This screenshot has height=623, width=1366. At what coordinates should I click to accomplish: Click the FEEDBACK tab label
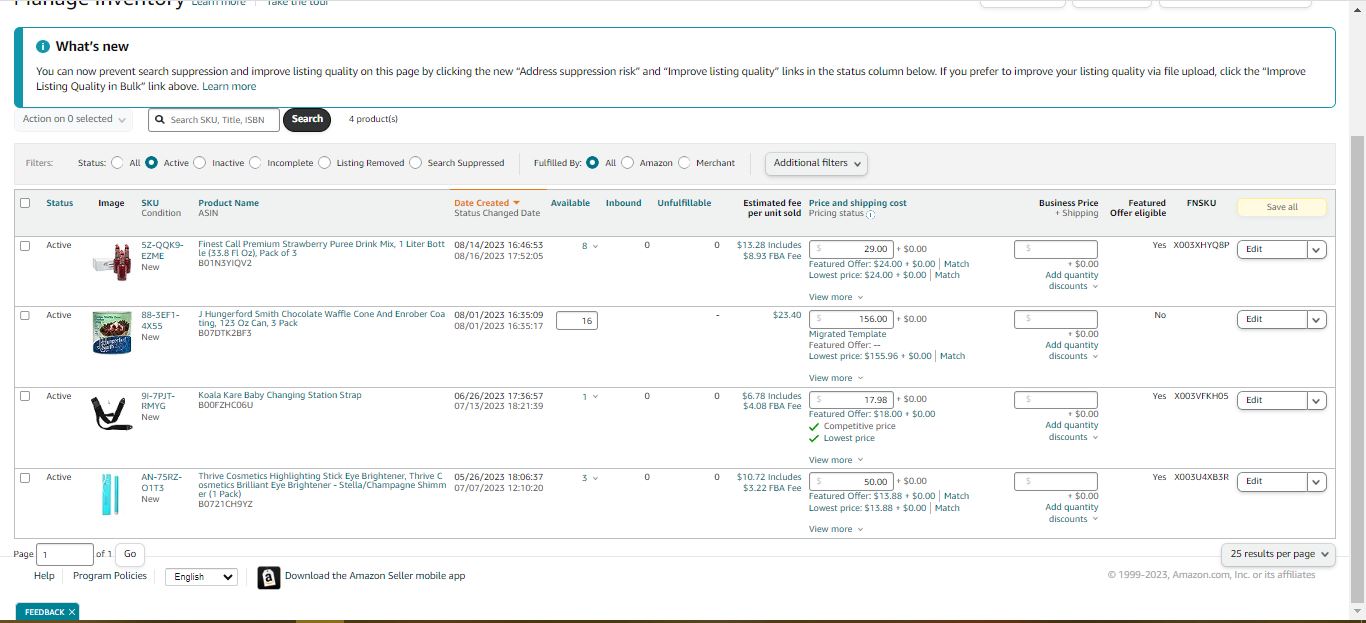[x=44, y=612]
